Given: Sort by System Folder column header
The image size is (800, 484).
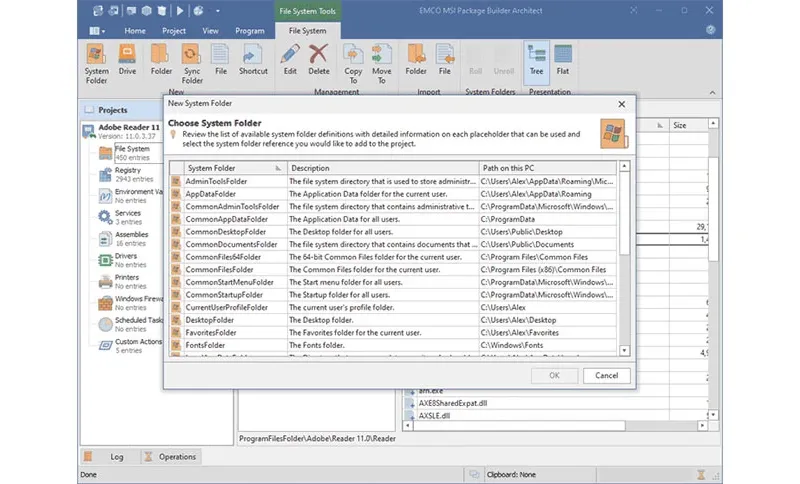Looking at the screenshot, I should 235,168.
